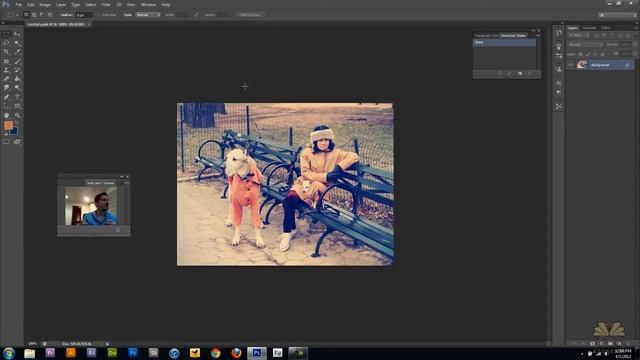Screen dimensions: 640x360
Task: Open the layer filter kind dropdown
Action: click(x=578, y=35)
